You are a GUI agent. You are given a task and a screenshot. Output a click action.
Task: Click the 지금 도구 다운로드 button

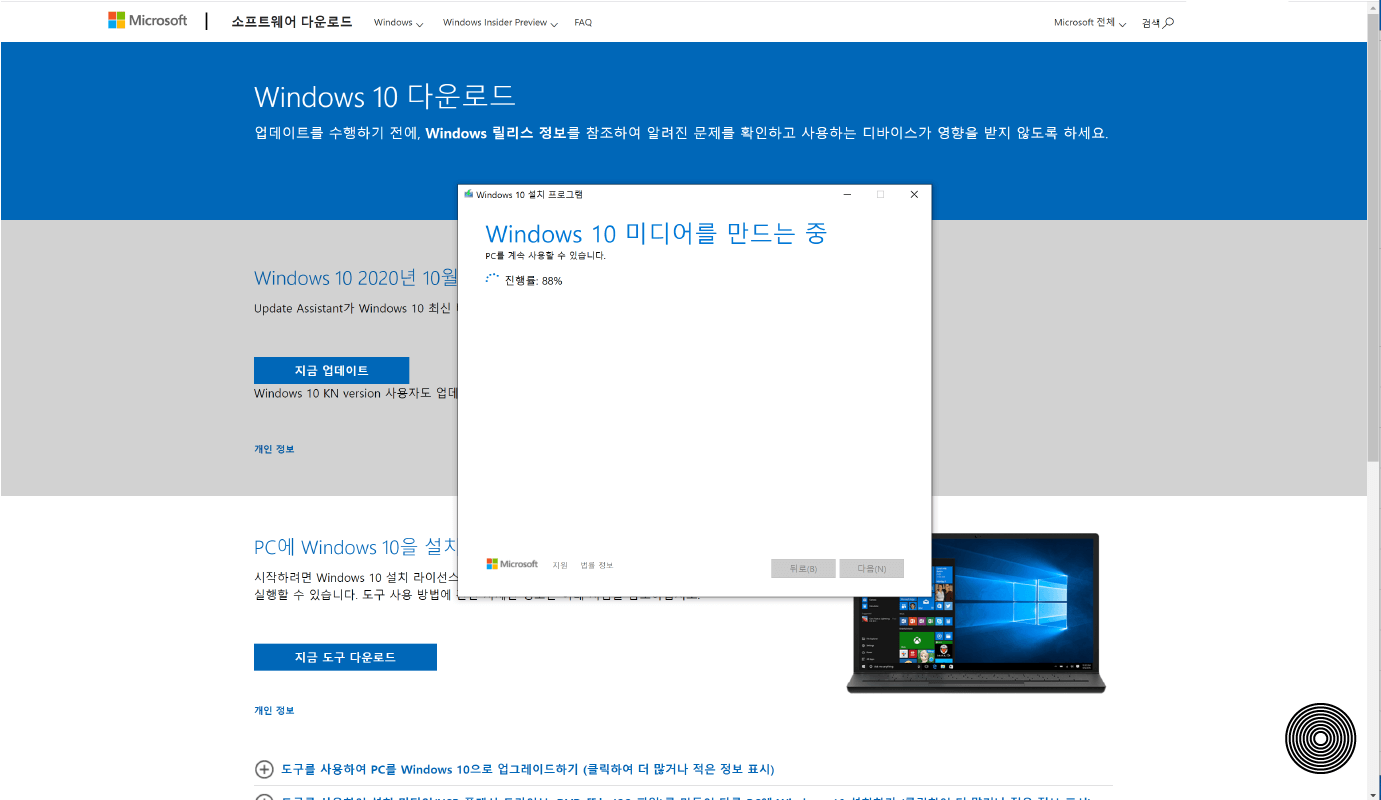345,657
